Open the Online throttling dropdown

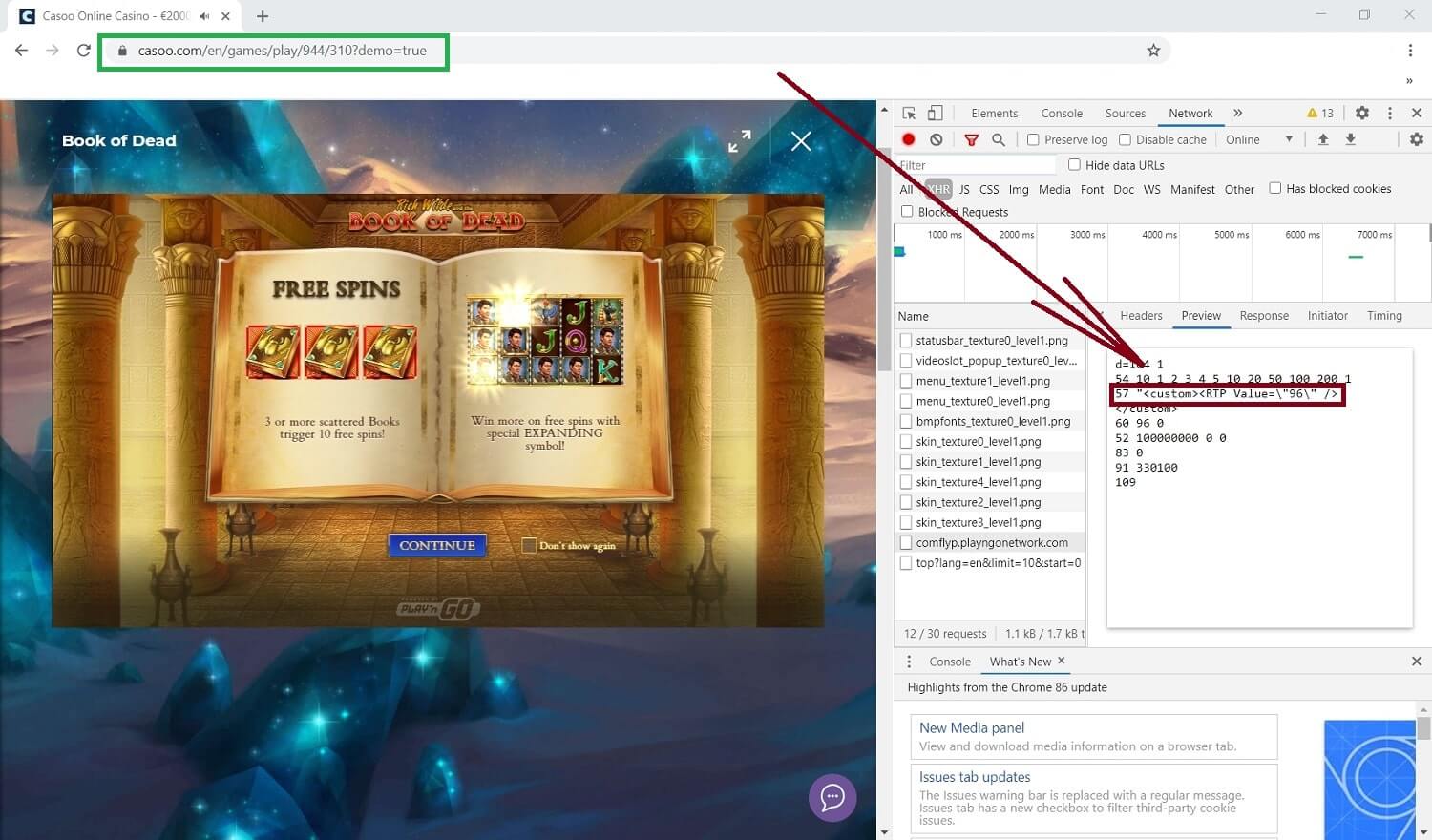(x=1260, y=139)
